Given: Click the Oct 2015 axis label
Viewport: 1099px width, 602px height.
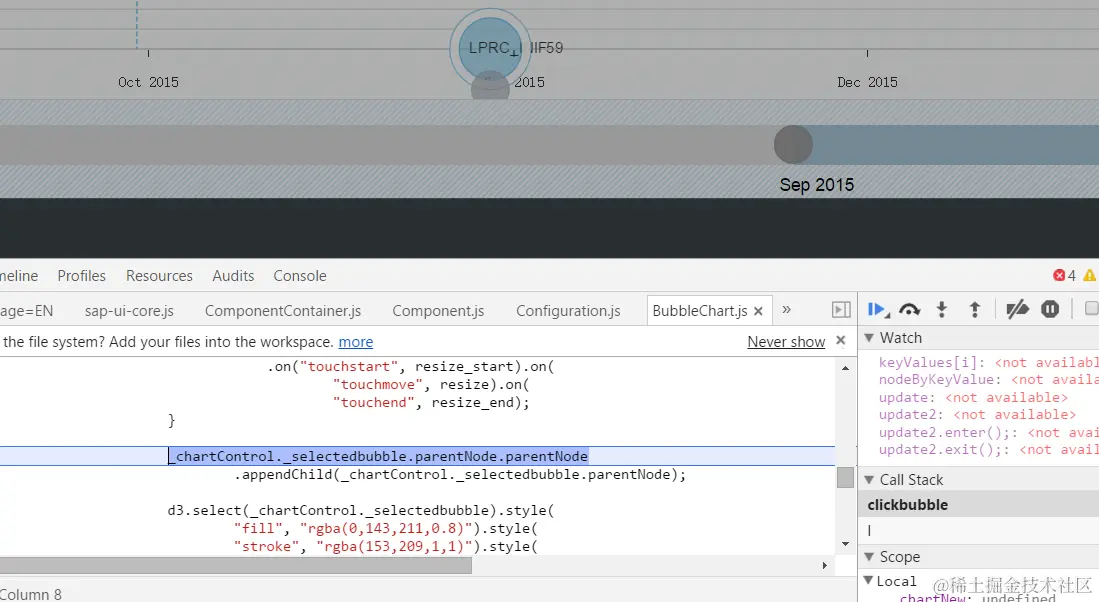Looking at the screenshot, I should tap(149, 82).
